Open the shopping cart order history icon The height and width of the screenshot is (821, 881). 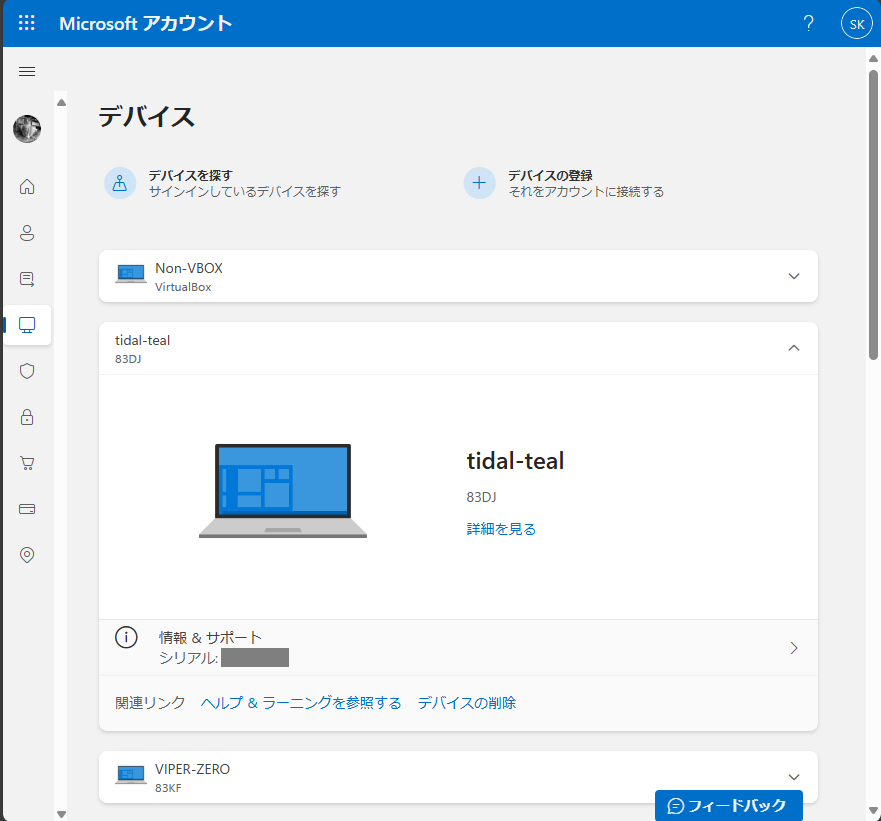[x=27, y=463]
